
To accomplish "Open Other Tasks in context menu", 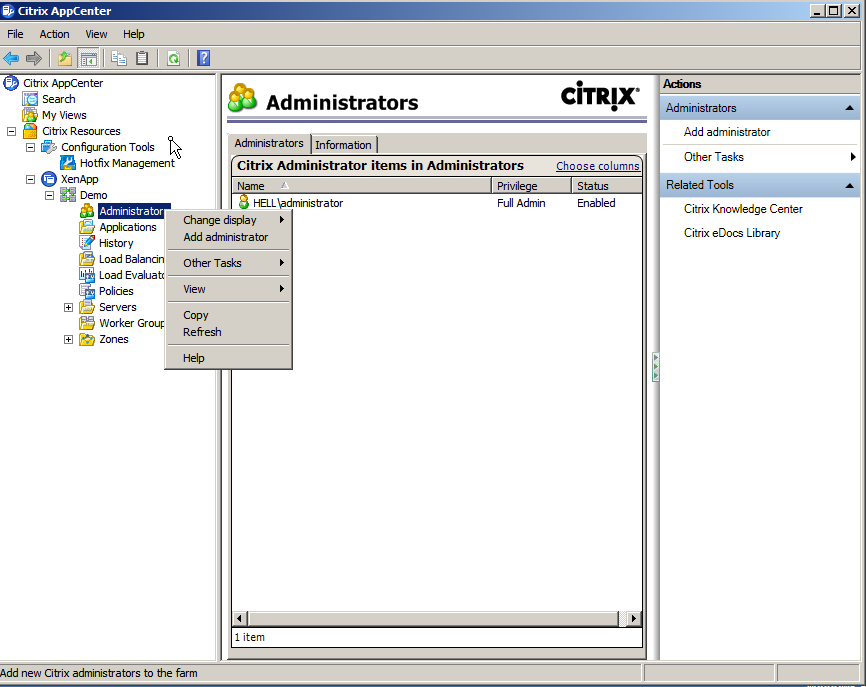I will (x=228, y=263).
